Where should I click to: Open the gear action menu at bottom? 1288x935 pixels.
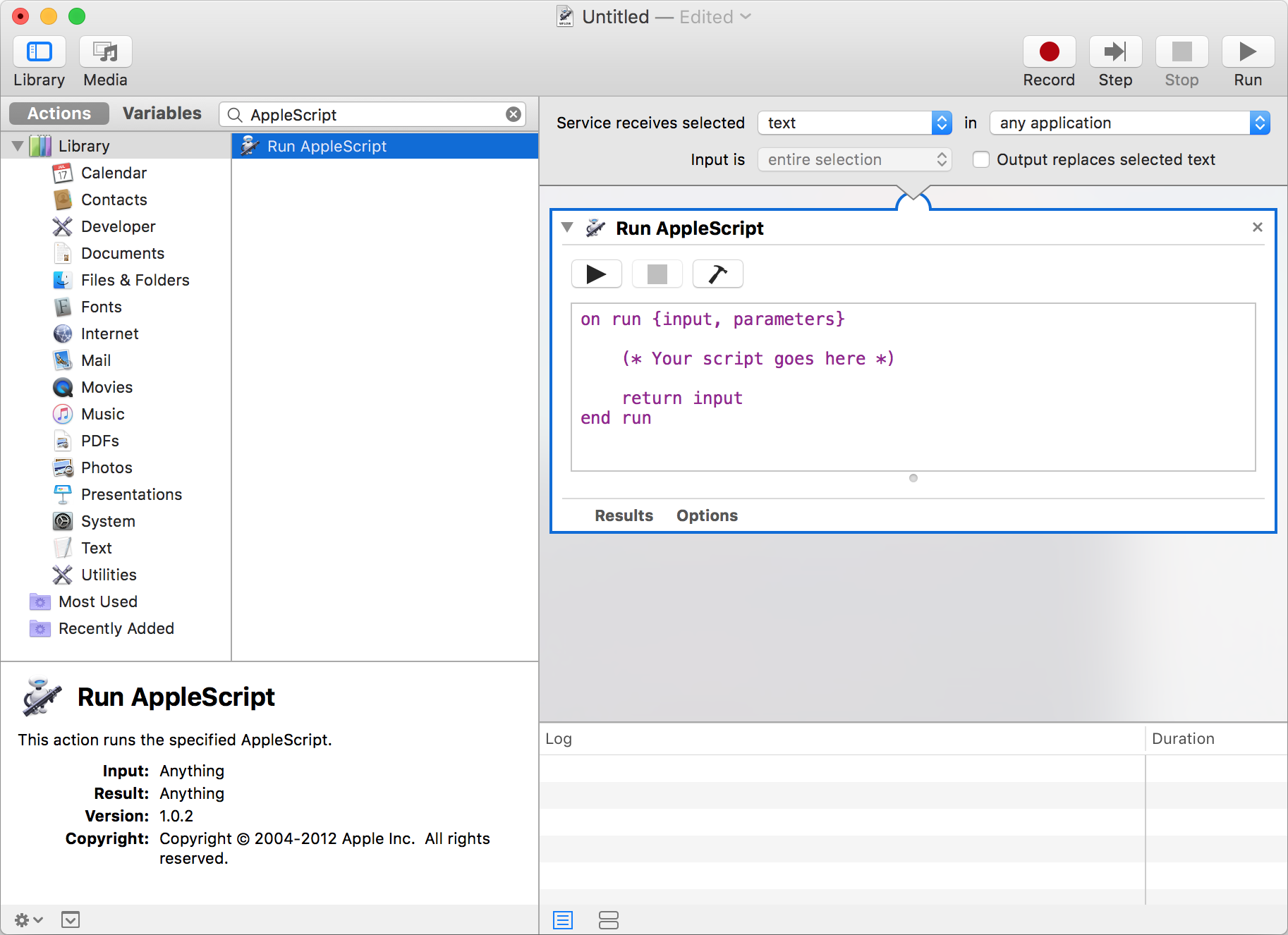[28, 919]
